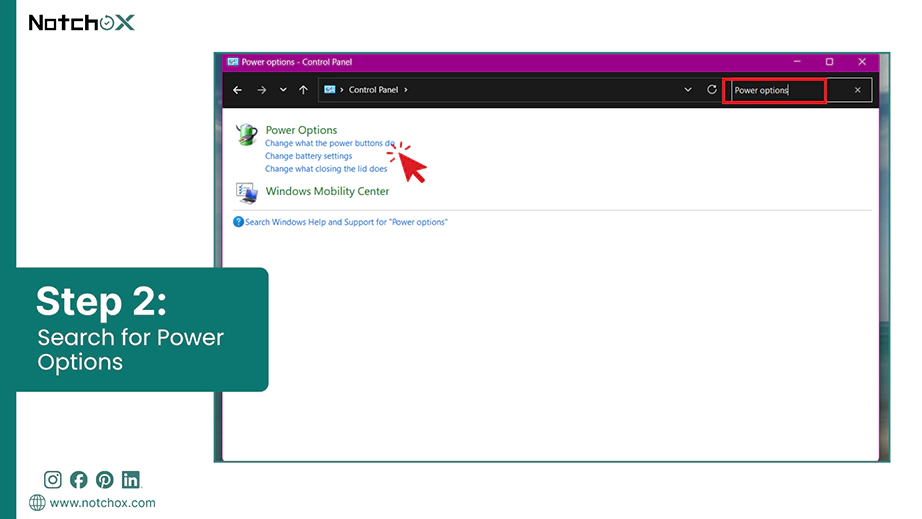922x519 pixels.
Task: Click the Power options search field
Action: [775, 91]
